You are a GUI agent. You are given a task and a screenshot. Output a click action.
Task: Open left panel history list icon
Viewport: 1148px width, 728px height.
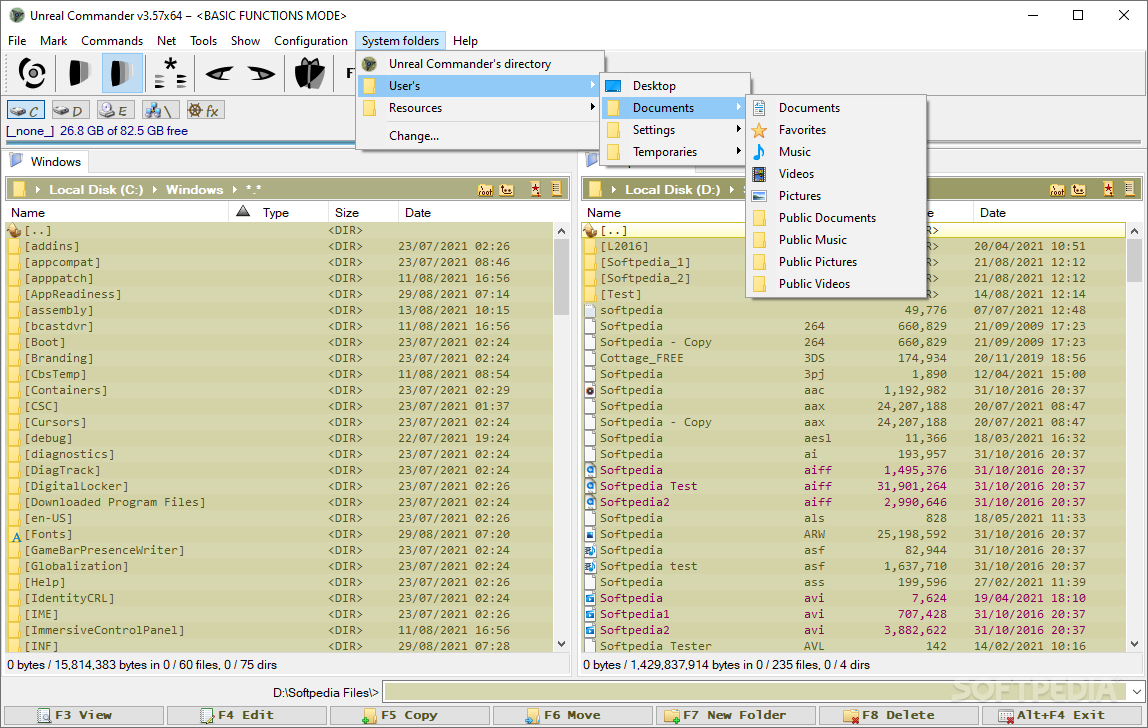(556, 190)
